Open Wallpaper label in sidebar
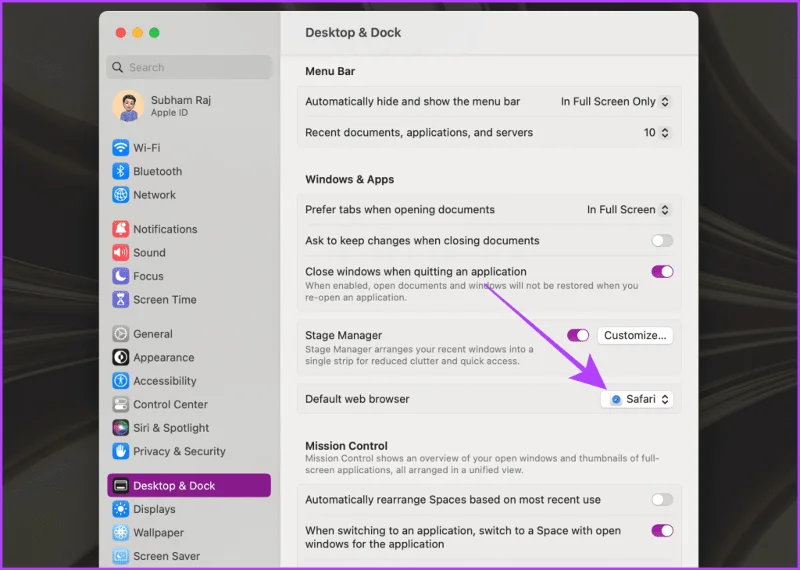The height and width of the screenshot is (570, 800). point(159,532)
